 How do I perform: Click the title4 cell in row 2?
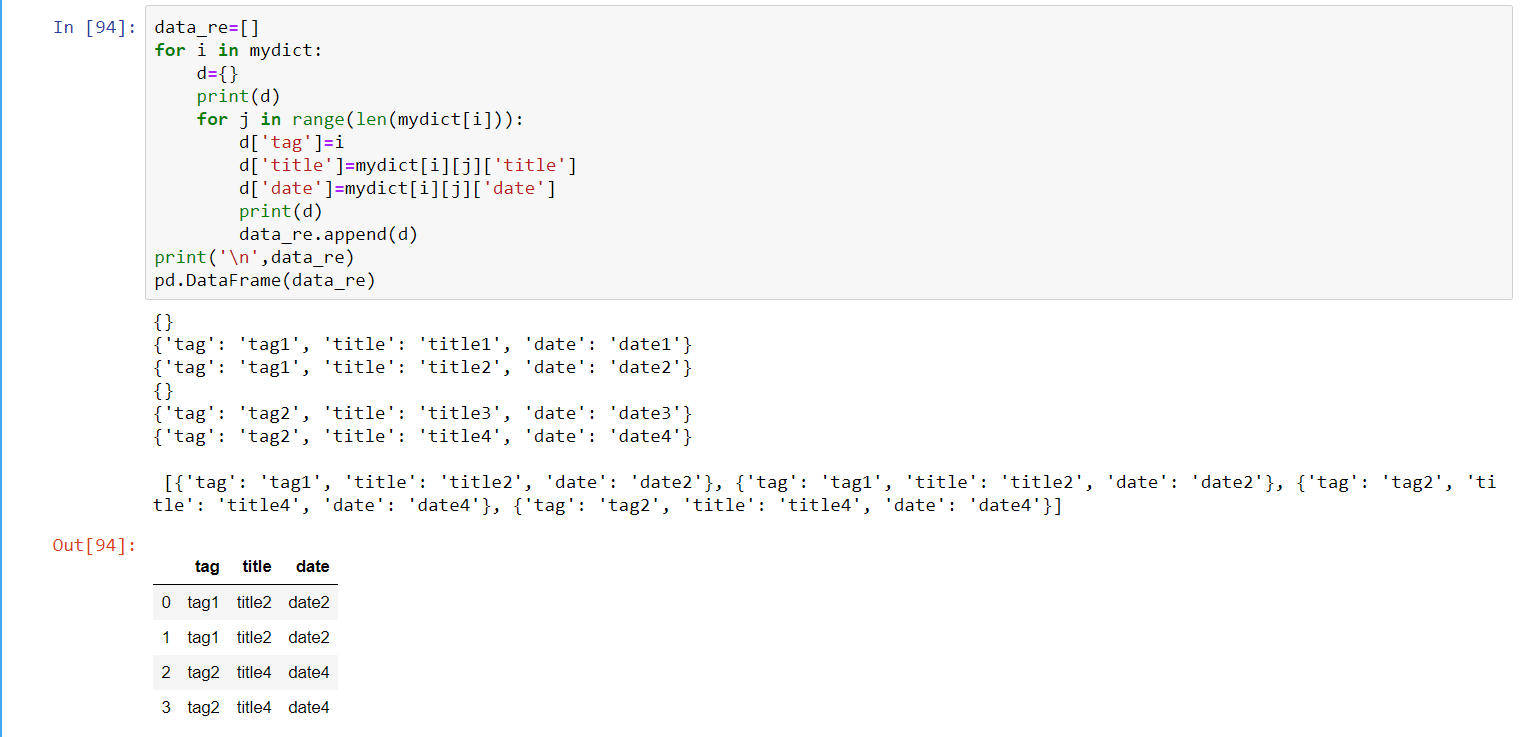254,672
